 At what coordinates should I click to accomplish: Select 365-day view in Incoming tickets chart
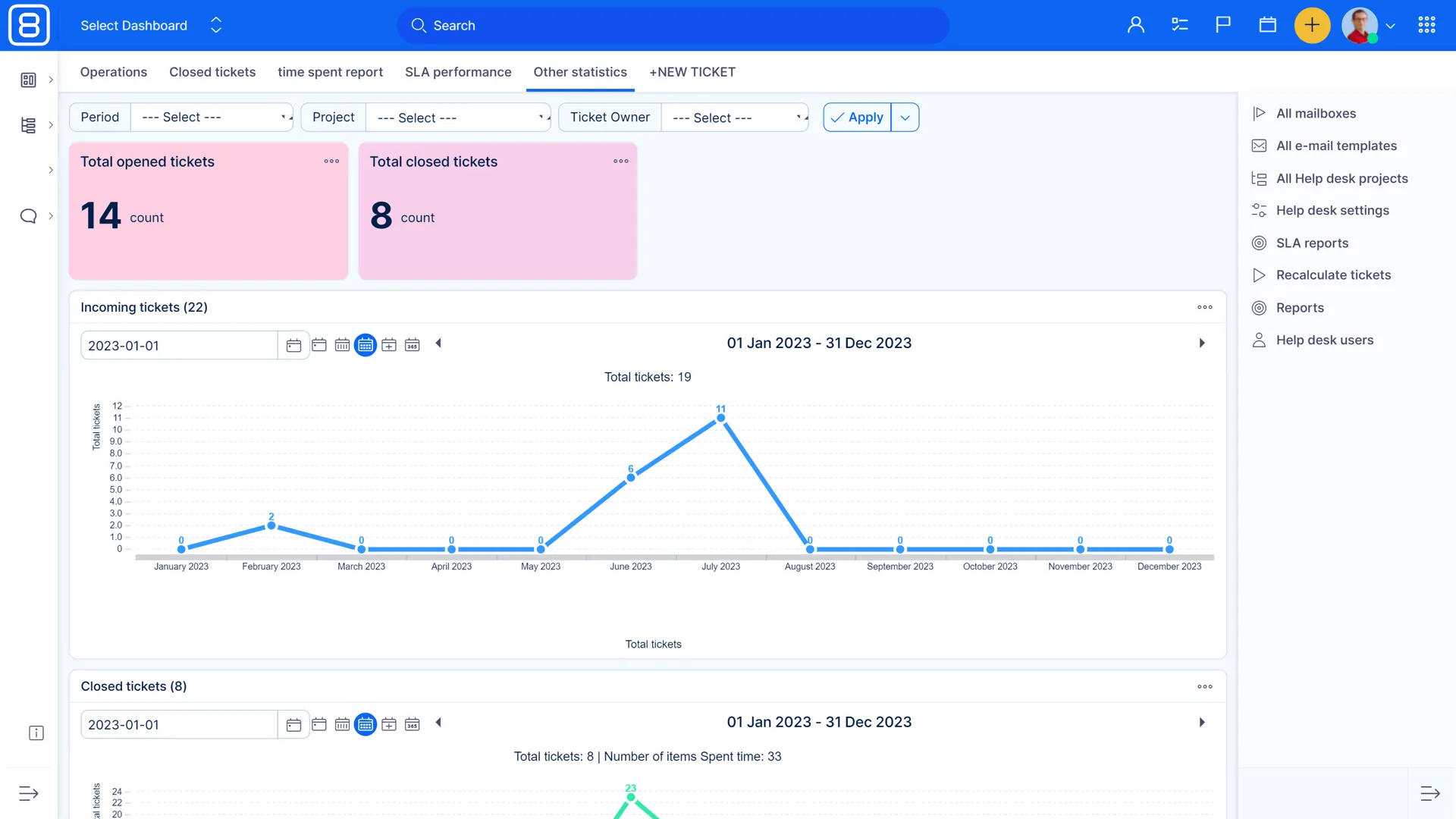pos(412,345)
